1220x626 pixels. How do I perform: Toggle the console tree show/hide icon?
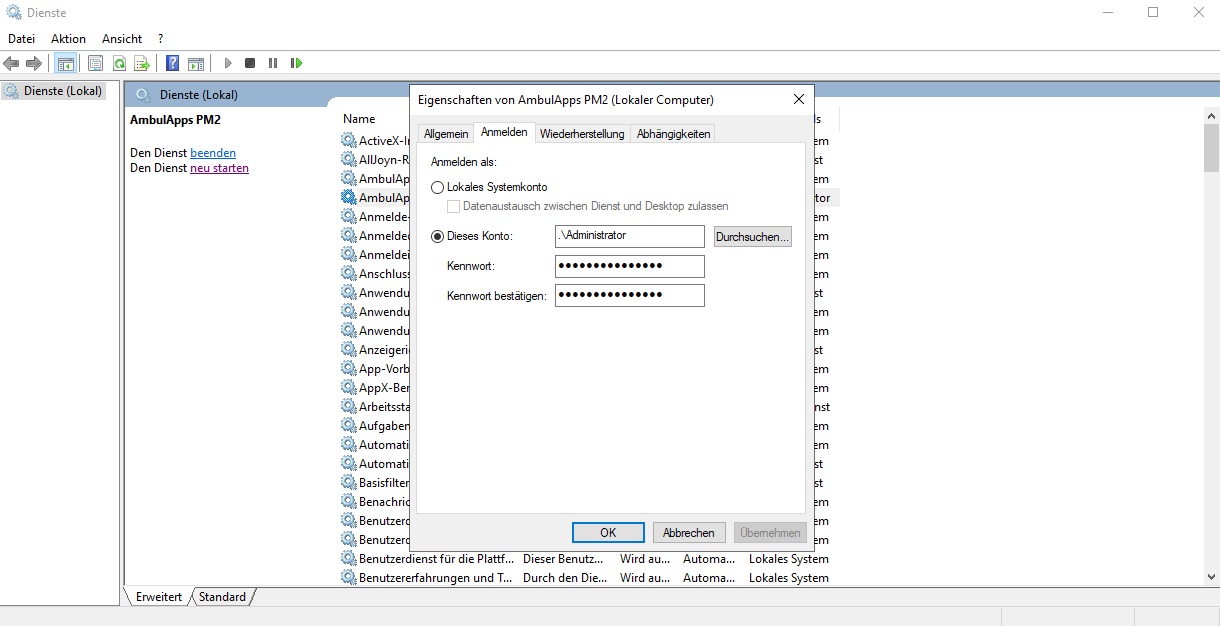[x=65, y=63]
